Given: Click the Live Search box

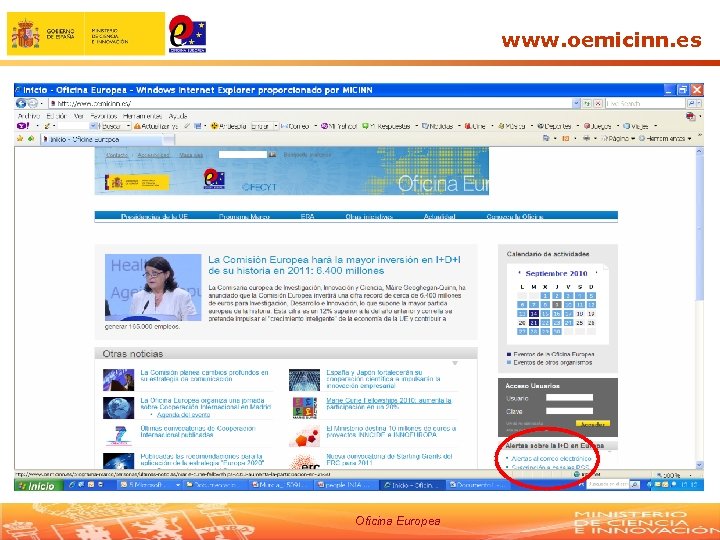Looking at the screenshot, I should [x=645, y=103].
